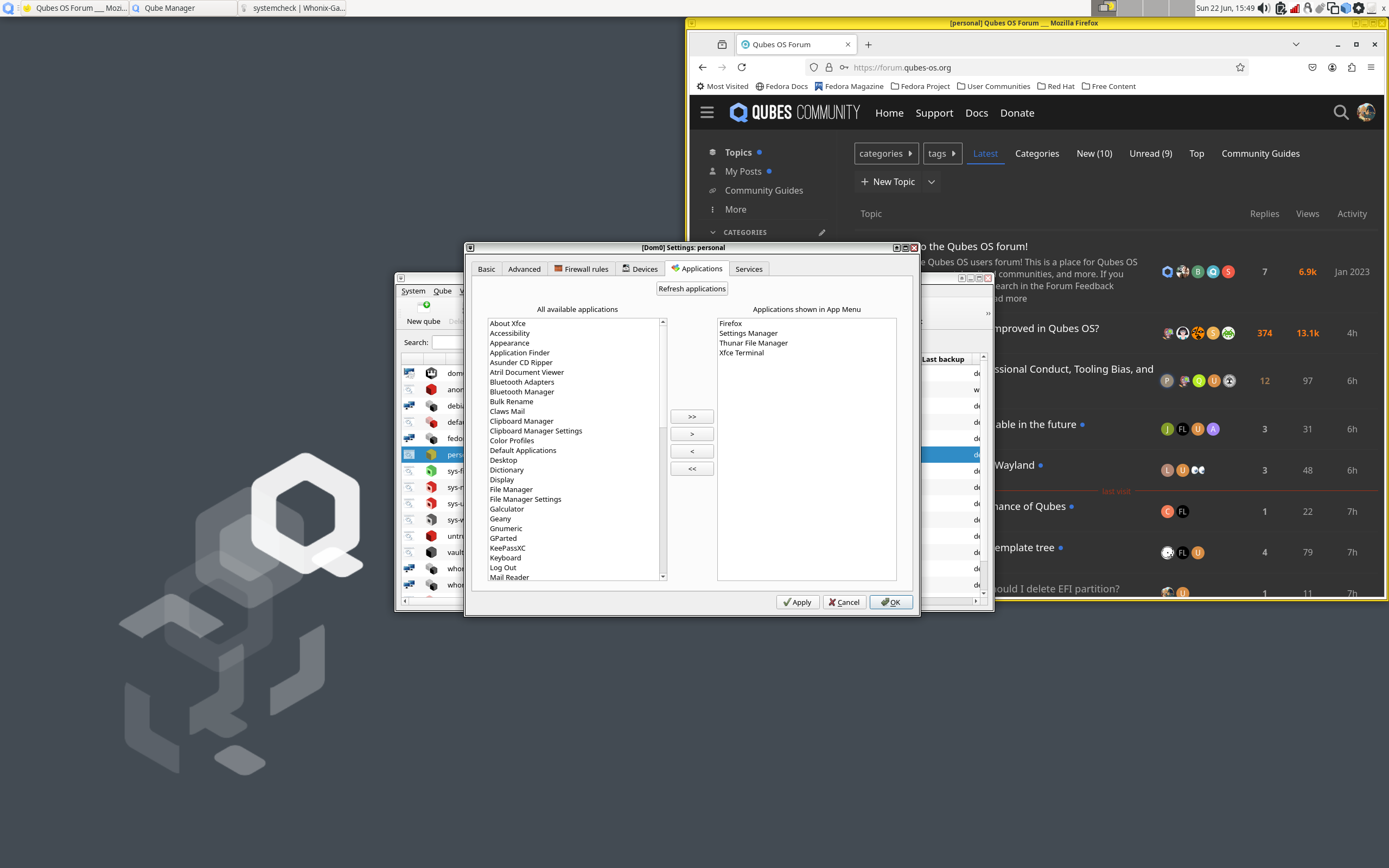1389x868 pixels.
Task: Select the dom0 crown icon row in Qube Manager
Action: 432,373
